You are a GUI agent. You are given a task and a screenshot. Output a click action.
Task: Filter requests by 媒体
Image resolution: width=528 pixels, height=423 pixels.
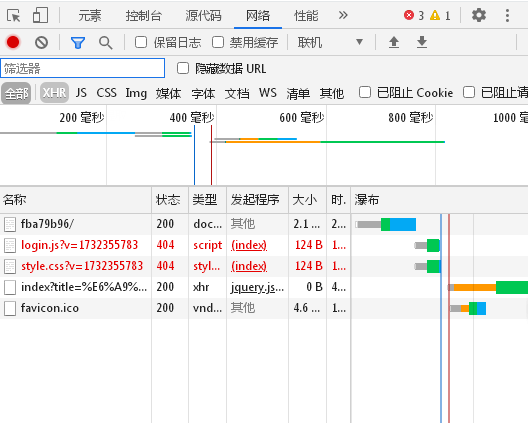point(168,93)
